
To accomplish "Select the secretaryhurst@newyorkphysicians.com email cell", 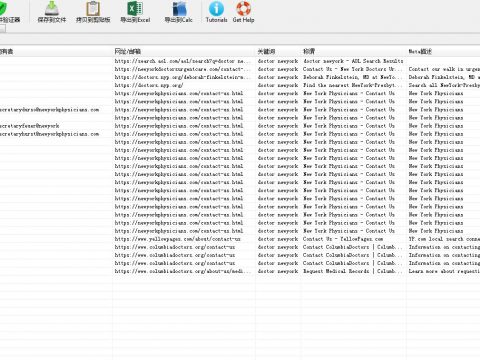I will [49, 134].
